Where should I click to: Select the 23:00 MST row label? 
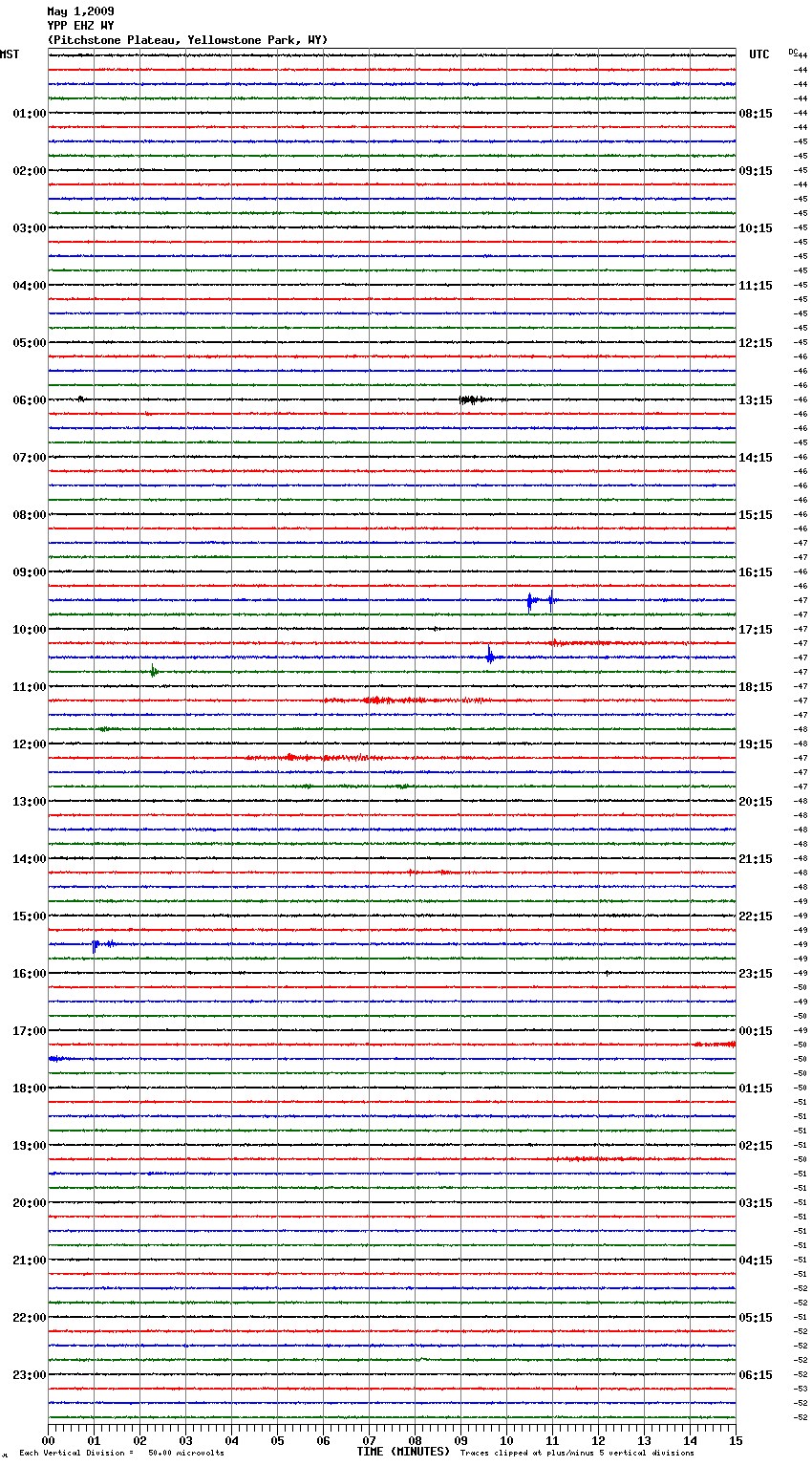29,1375
